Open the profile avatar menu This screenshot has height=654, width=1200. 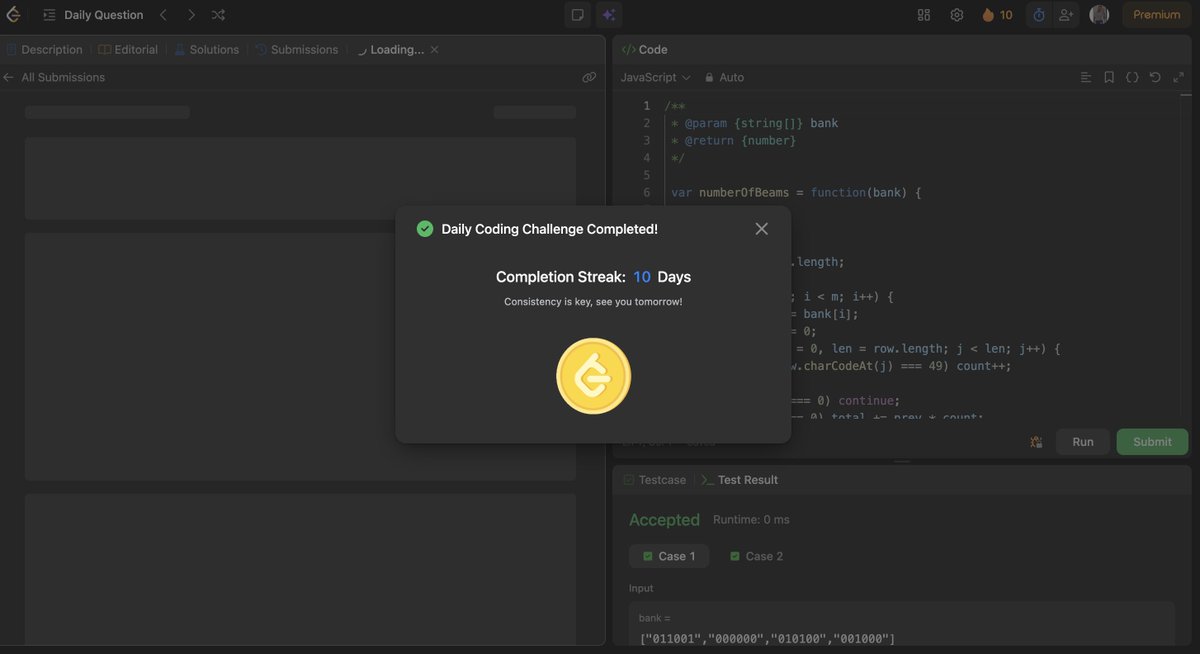coord(1099,15)
